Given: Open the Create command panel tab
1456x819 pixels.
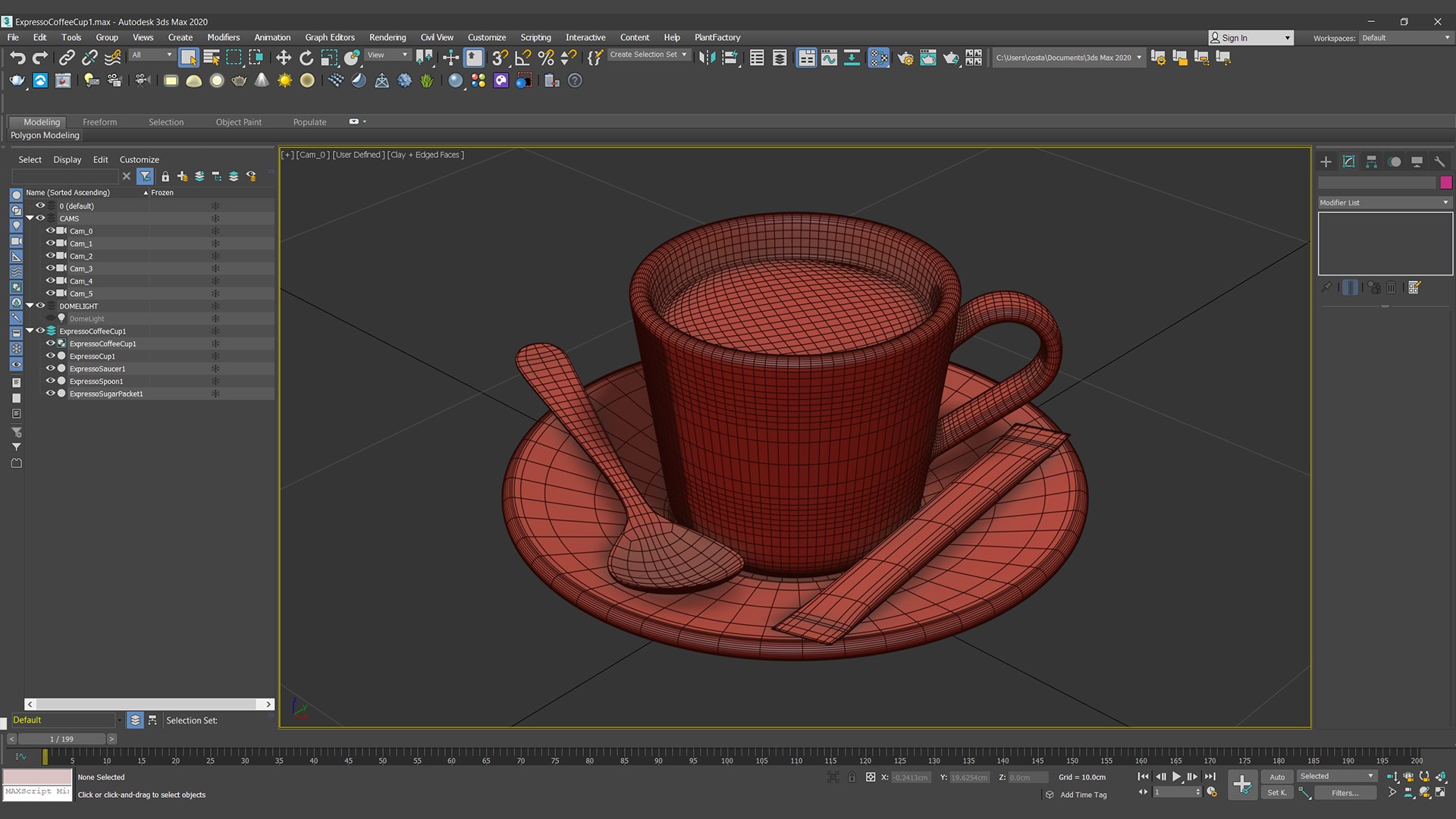Looking at the screenshot, I should click(x=1326, y=162).
